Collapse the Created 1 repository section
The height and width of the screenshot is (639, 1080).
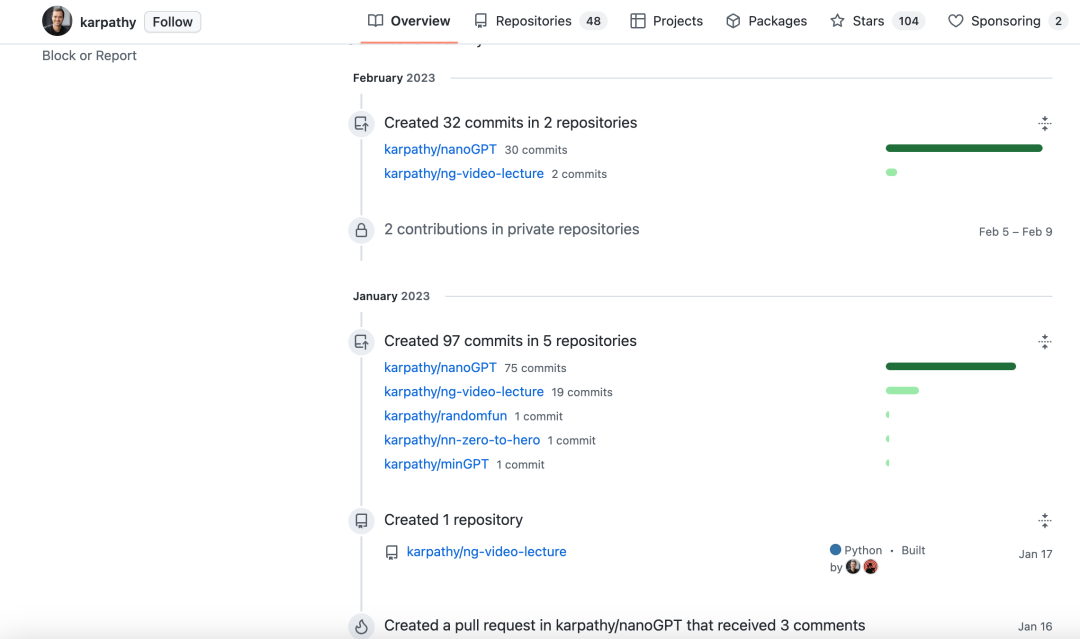pyautogui.click(x=1044, y=521)
